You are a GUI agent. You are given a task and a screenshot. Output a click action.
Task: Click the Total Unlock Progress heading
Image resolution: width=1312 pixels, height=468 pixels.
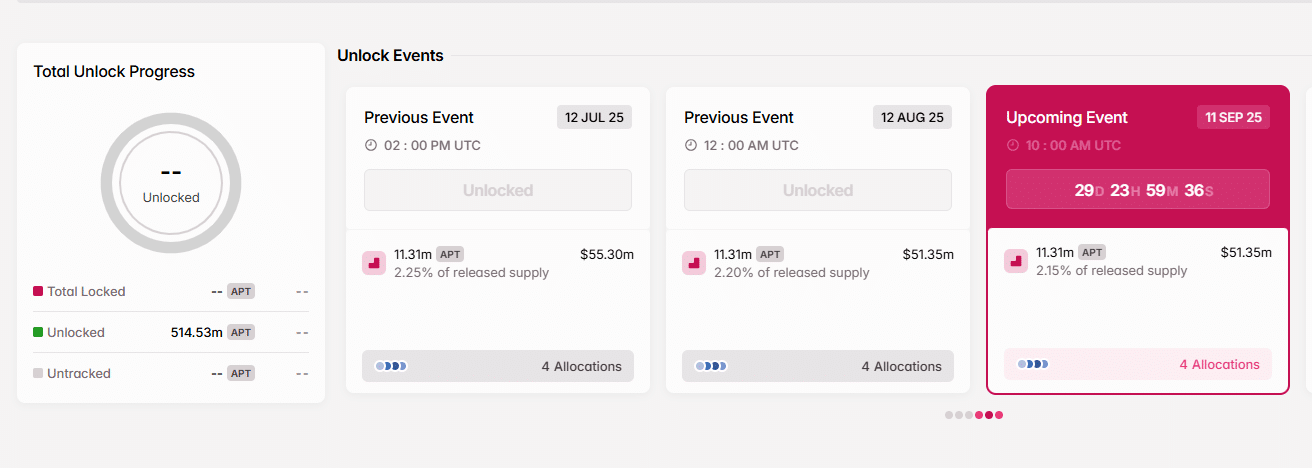pyautogui.click(x=114, y=71)
